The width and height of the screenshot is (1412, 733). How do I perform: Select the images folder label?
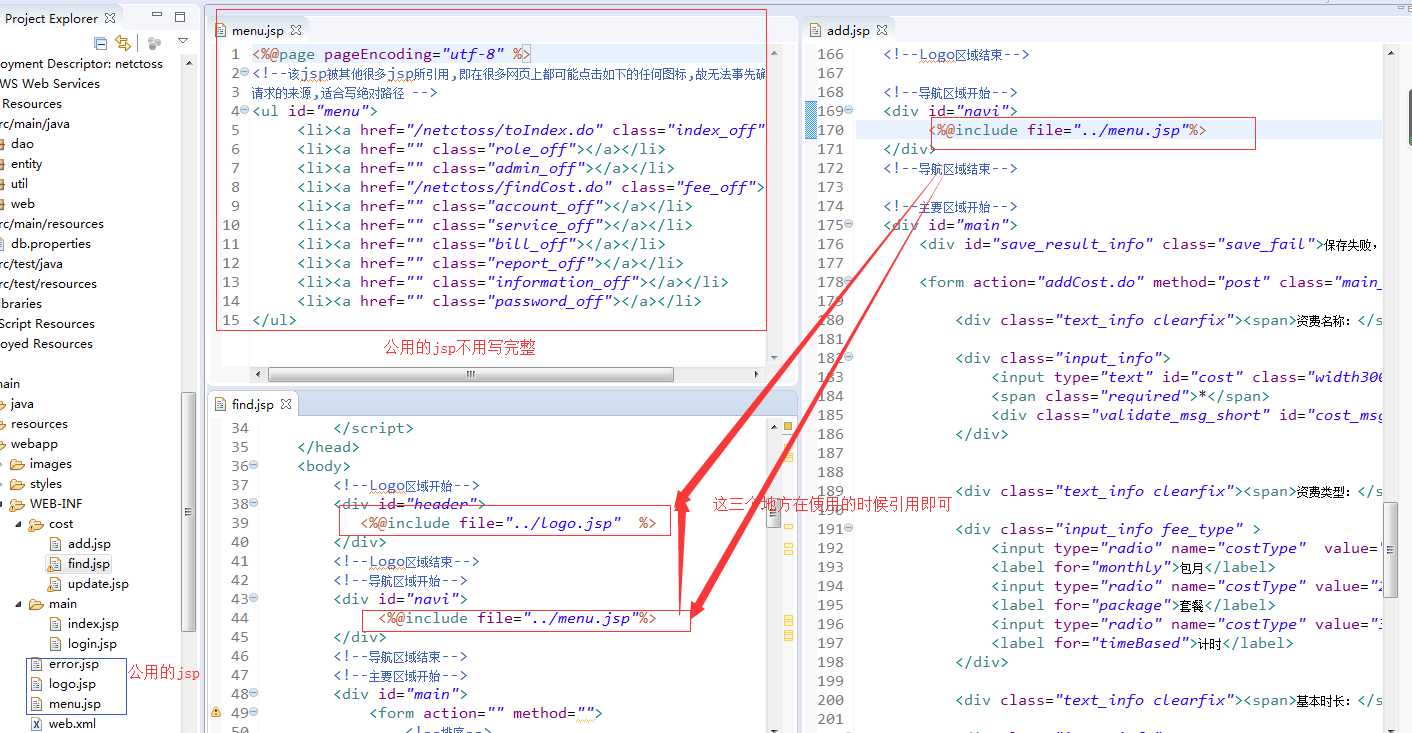click(51, 464)
